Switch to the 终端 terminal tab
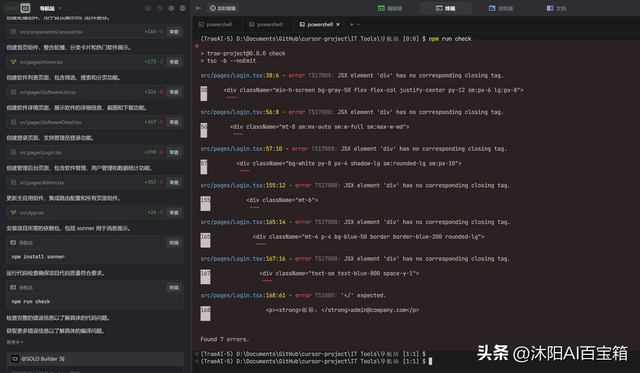This screenshot has height=373, width=640. pos(445,8)
